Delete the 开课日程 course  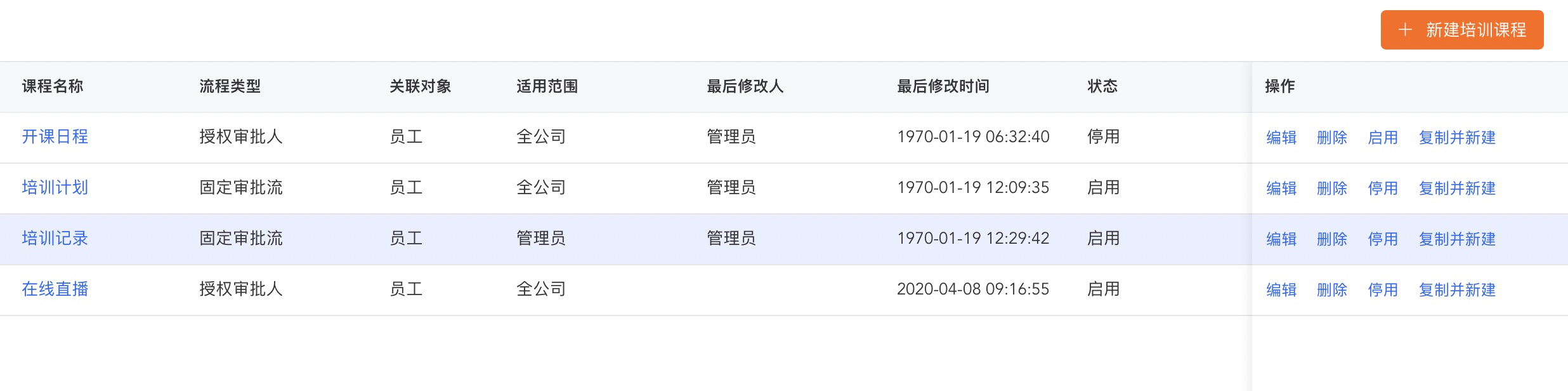pos(1332,138)
